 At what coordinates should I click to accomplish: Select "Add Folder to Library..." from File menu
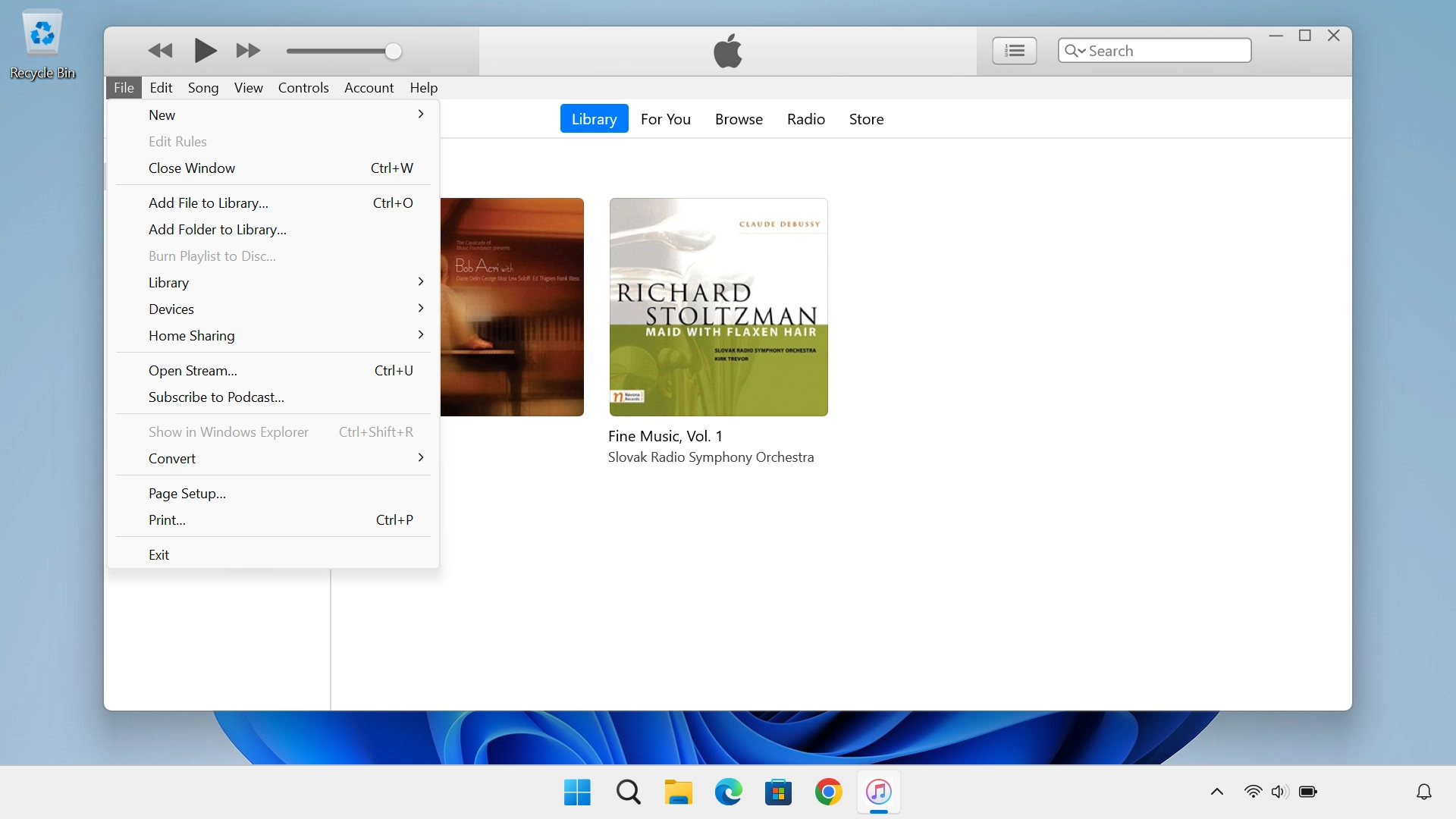tap(217, 229)
